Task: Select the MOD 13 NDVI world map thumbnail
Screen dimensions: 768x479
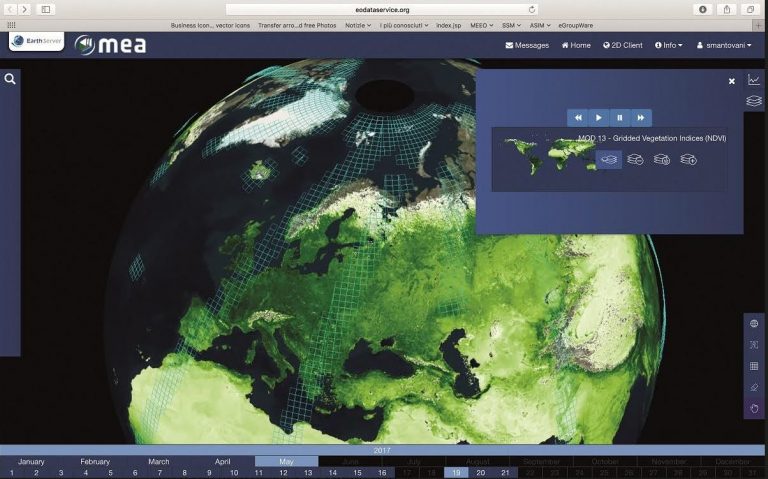Action: click(549, 155)
